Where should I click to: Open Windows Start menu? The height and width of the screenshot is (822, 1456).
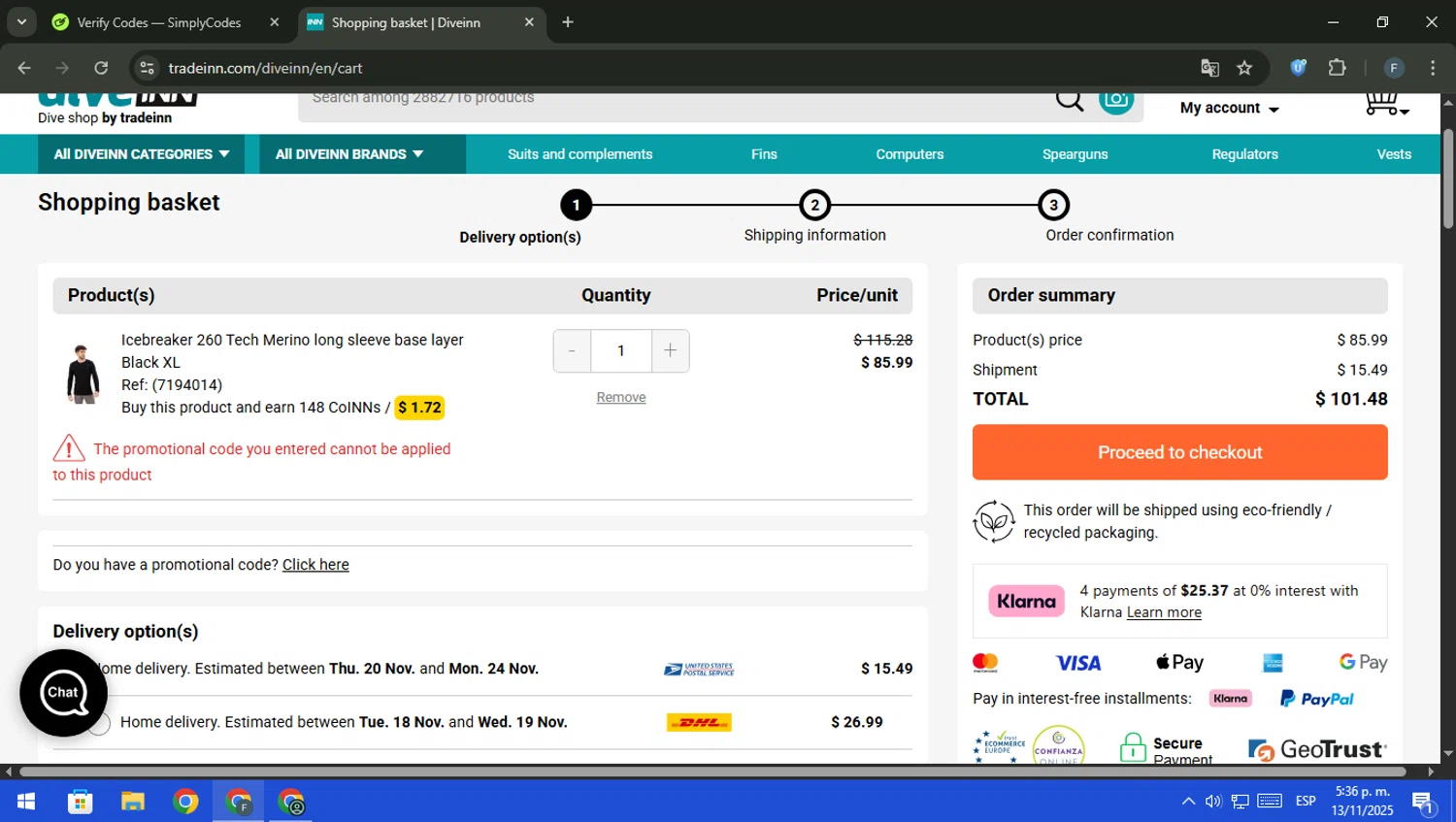[x=26, y=802]
